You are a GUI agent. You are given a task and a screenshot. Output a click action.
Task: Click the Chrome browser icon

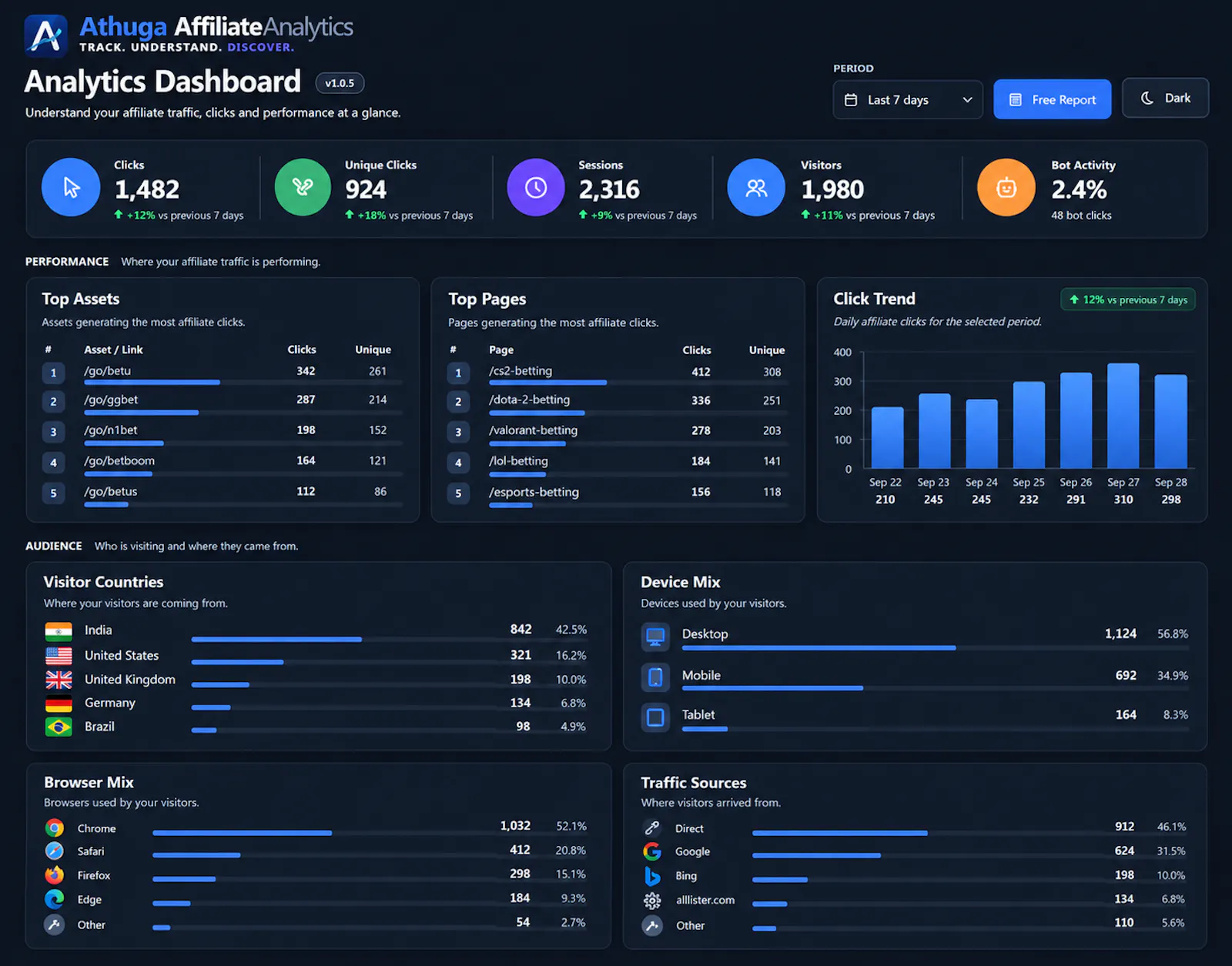[x=55, y=828]
